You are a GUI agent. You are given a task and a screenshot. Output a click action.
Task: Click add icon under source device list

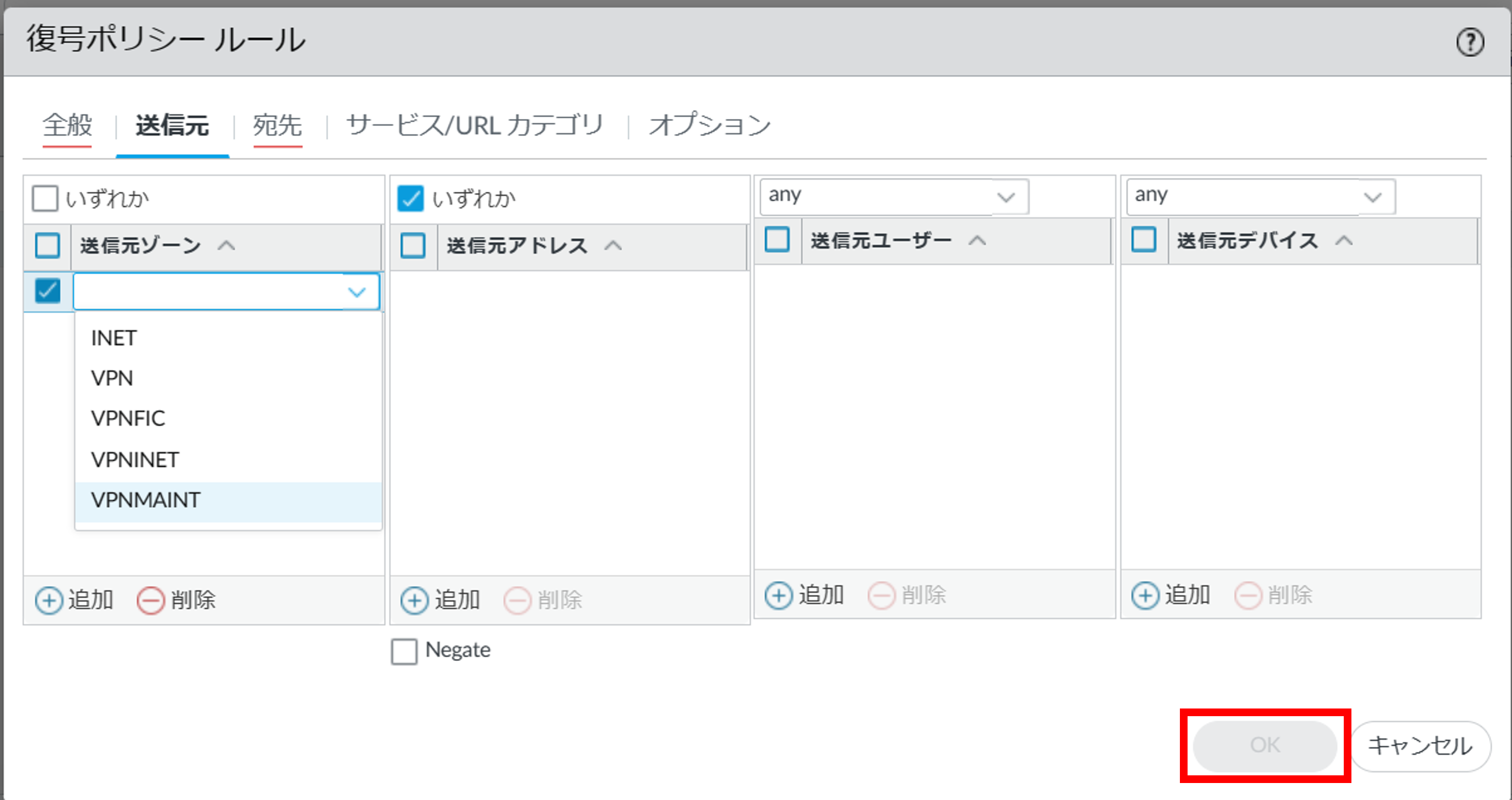pyautogui.click(x=1145, y=595)
